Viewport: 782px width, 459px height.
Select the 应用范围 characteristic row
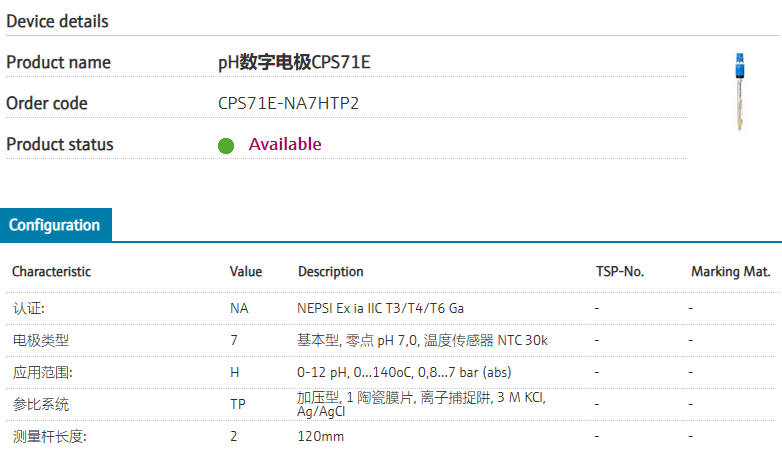click(x=391, y=372)
